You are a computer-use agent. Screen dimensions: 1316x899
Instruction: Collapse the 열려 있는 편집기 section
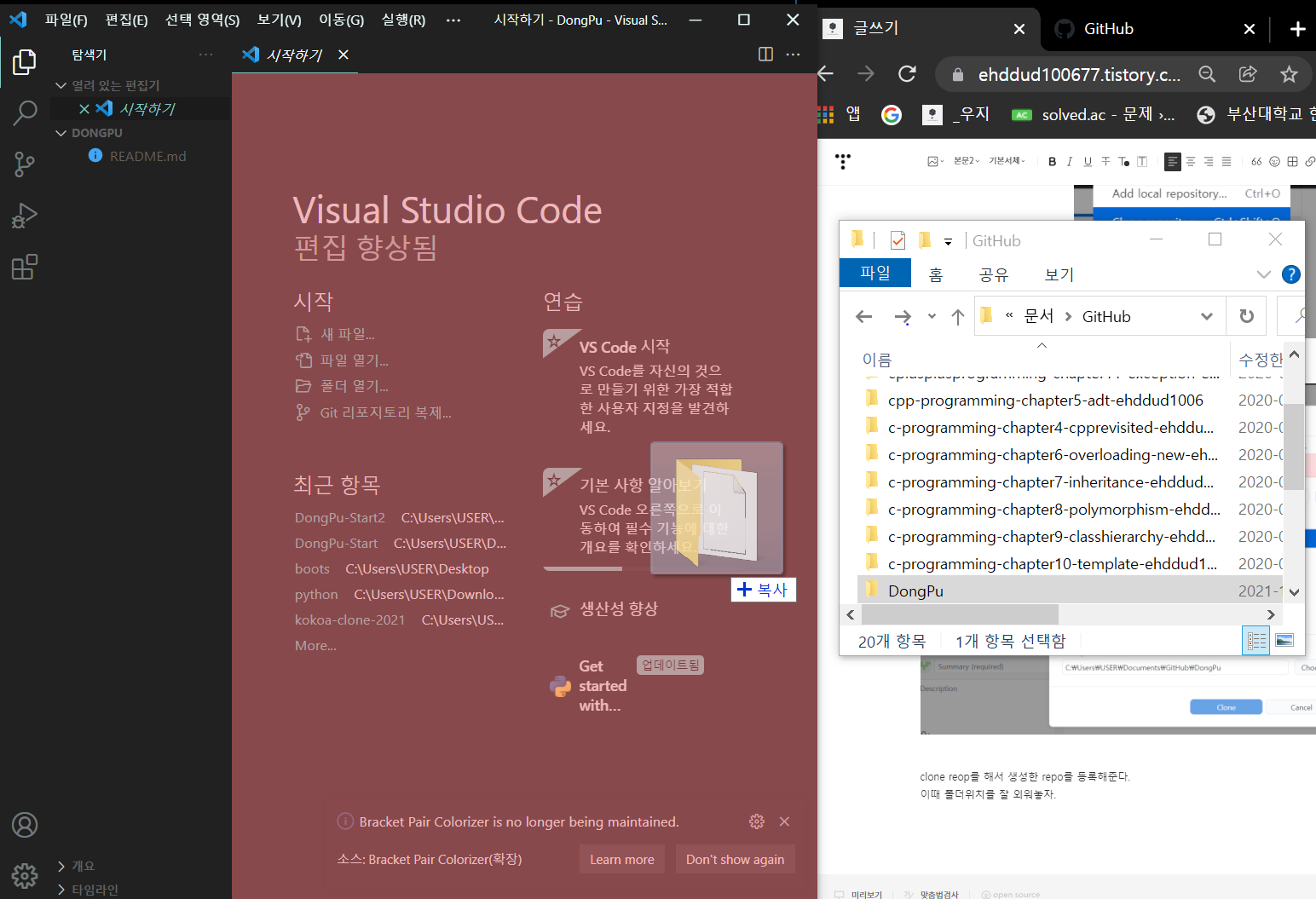tap(115, 85)
